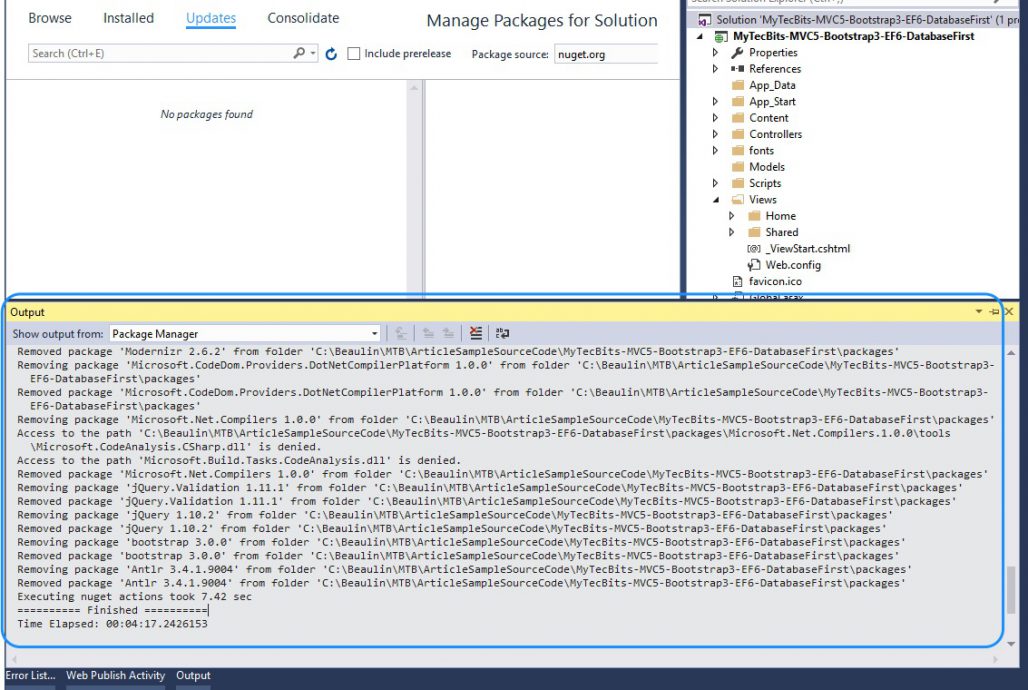Expand the Shared folder under Views
The height and width of the screenshot is (690, 1028).
point(732,232)
